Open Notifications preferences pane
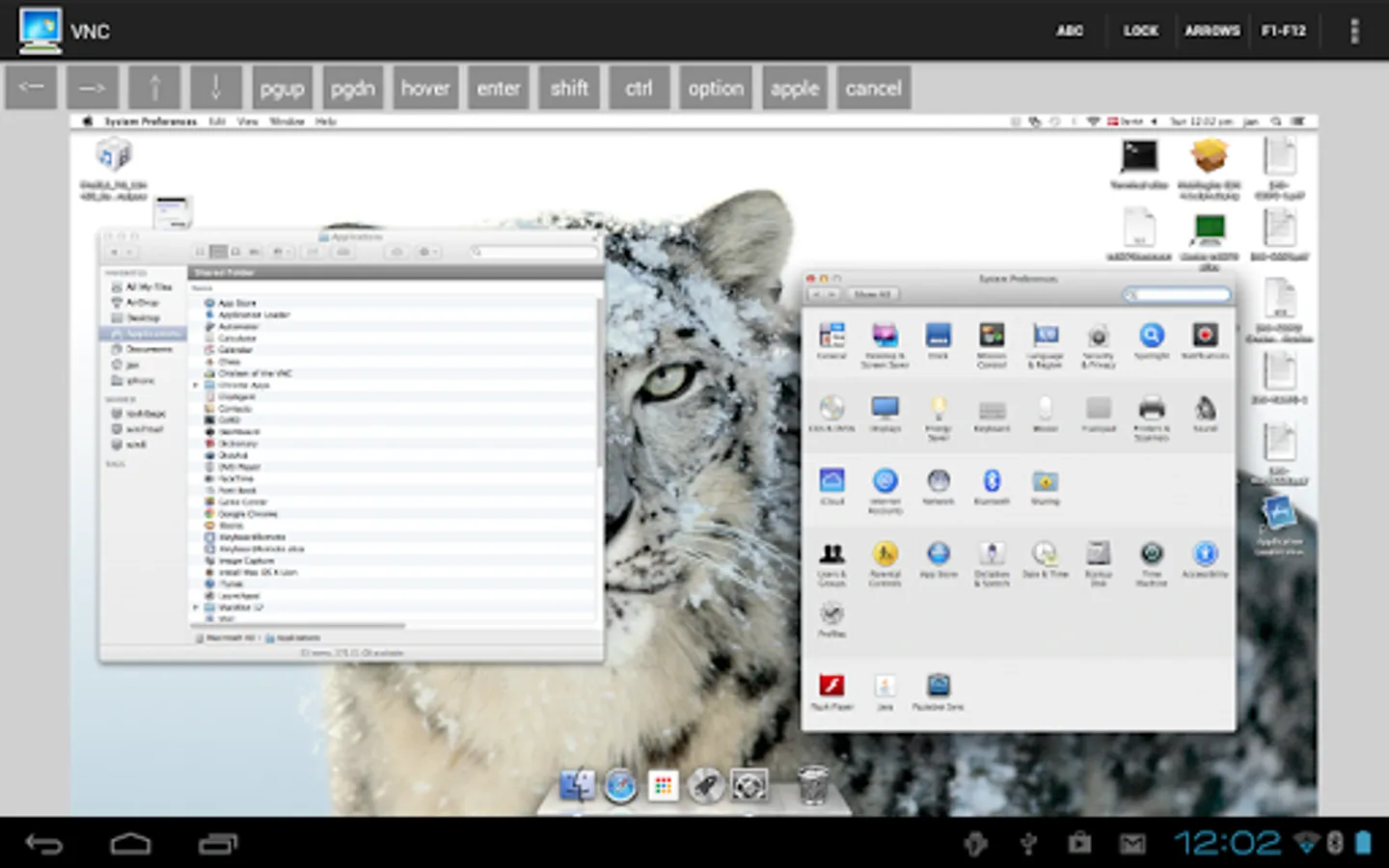Viewport: 1389px width, 868px height. pos(1205,342)
